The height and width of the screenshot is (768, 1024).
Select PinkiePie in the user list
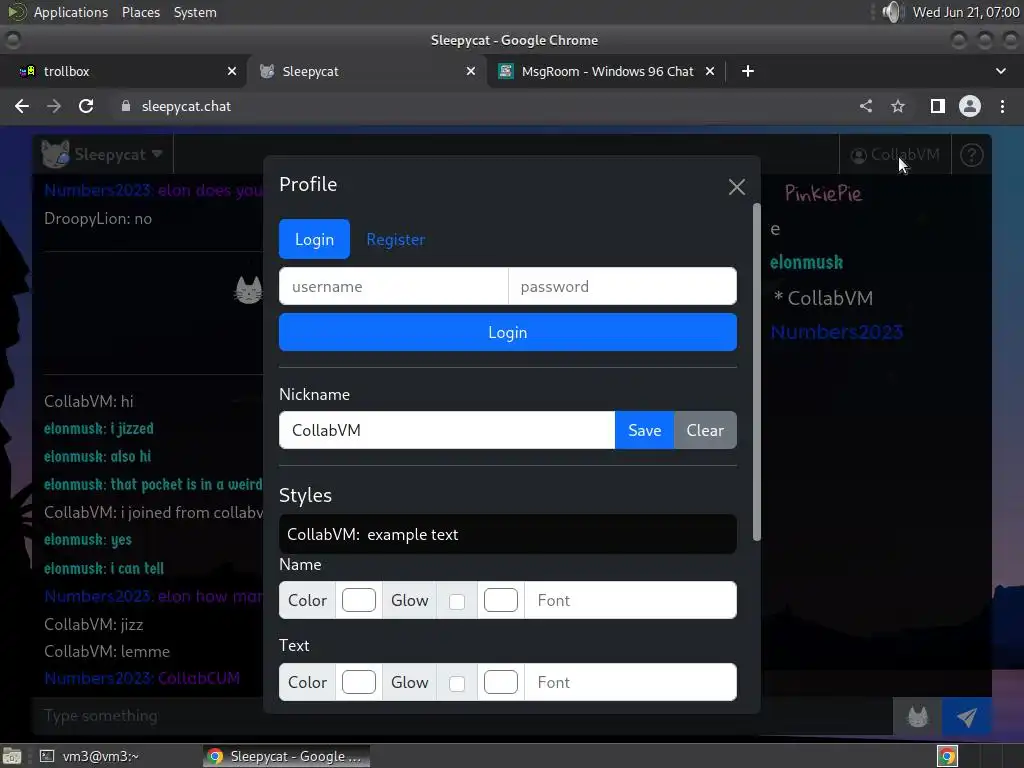823,193
